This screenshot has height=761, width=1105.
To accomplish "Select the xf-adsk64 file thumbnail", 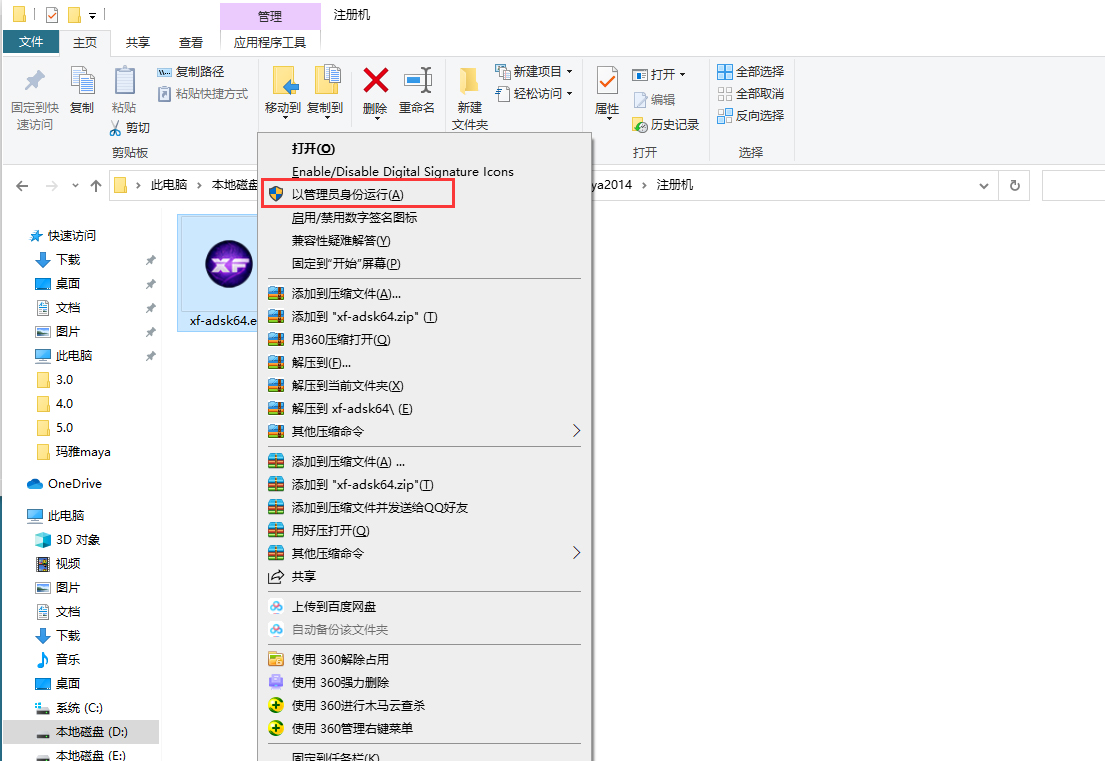I will click(218, 273).
